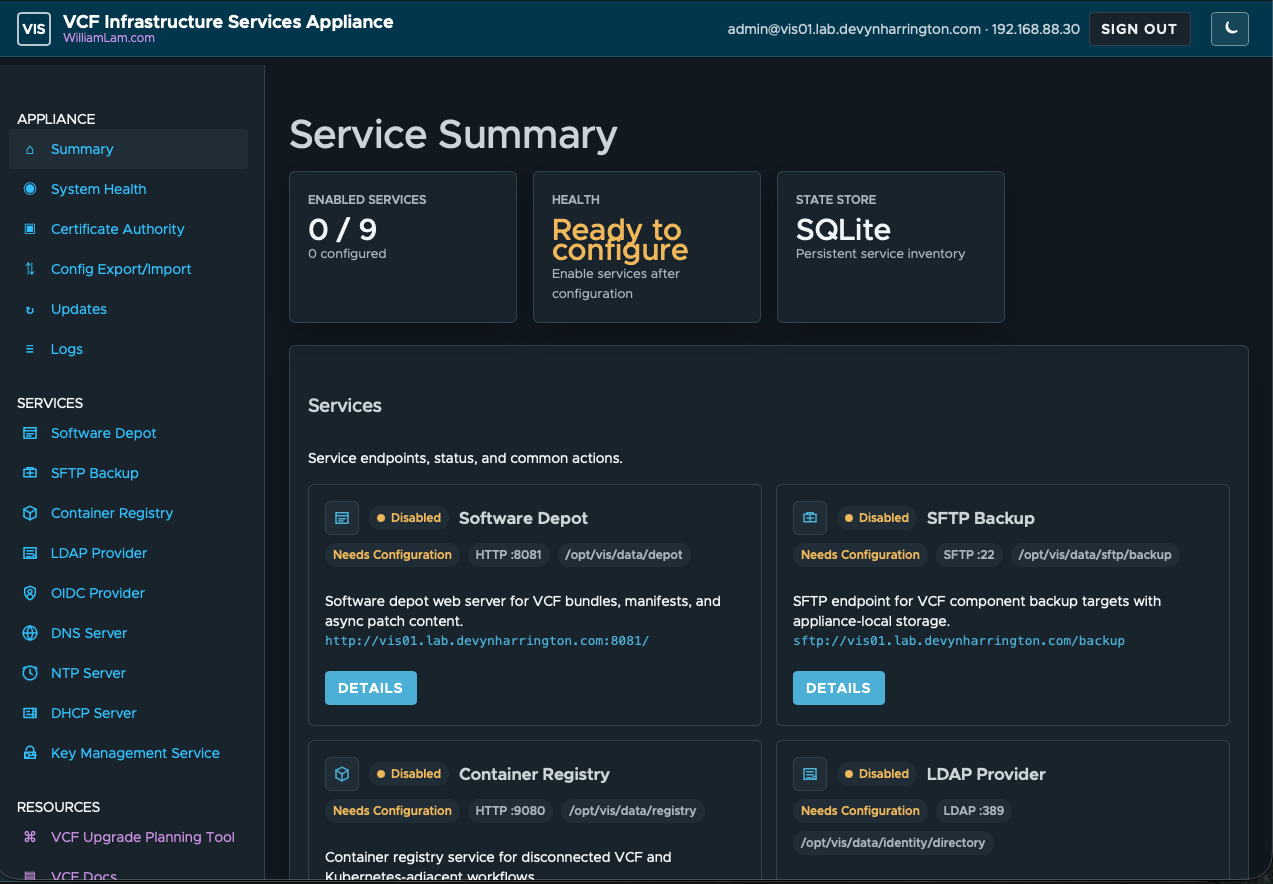Open DNS Server in sidebar
Screen dimensions: 1273x884
pyautogui.click(x=128, y=633)
